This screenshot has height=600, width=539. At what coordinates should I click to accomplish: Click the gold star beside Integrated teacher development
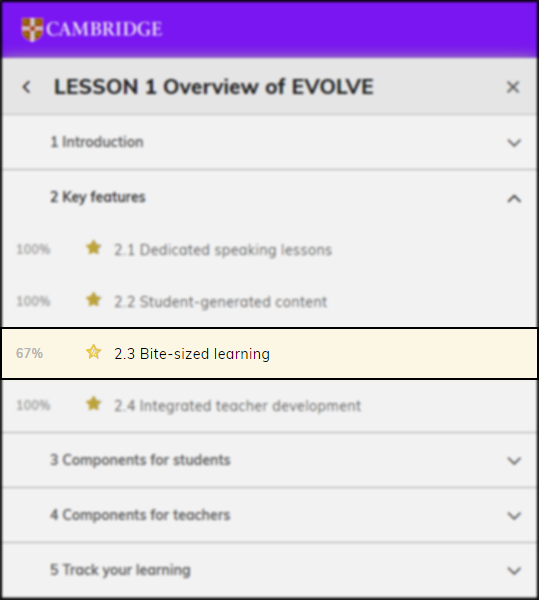[x=93, y=404]
